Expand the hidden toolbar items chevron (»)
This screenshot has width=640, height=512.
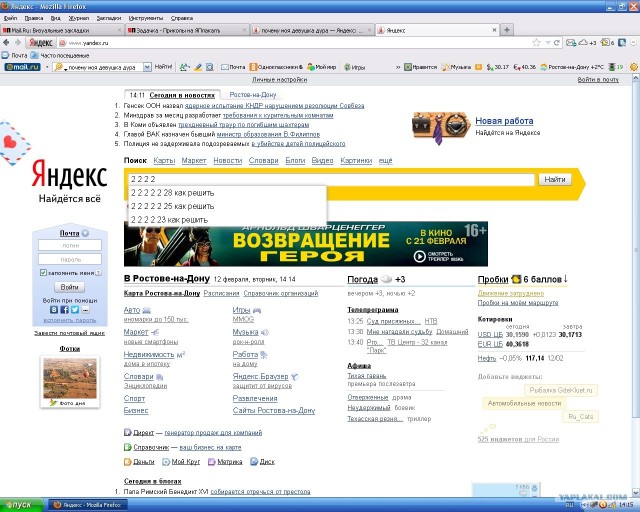(398, 67)
